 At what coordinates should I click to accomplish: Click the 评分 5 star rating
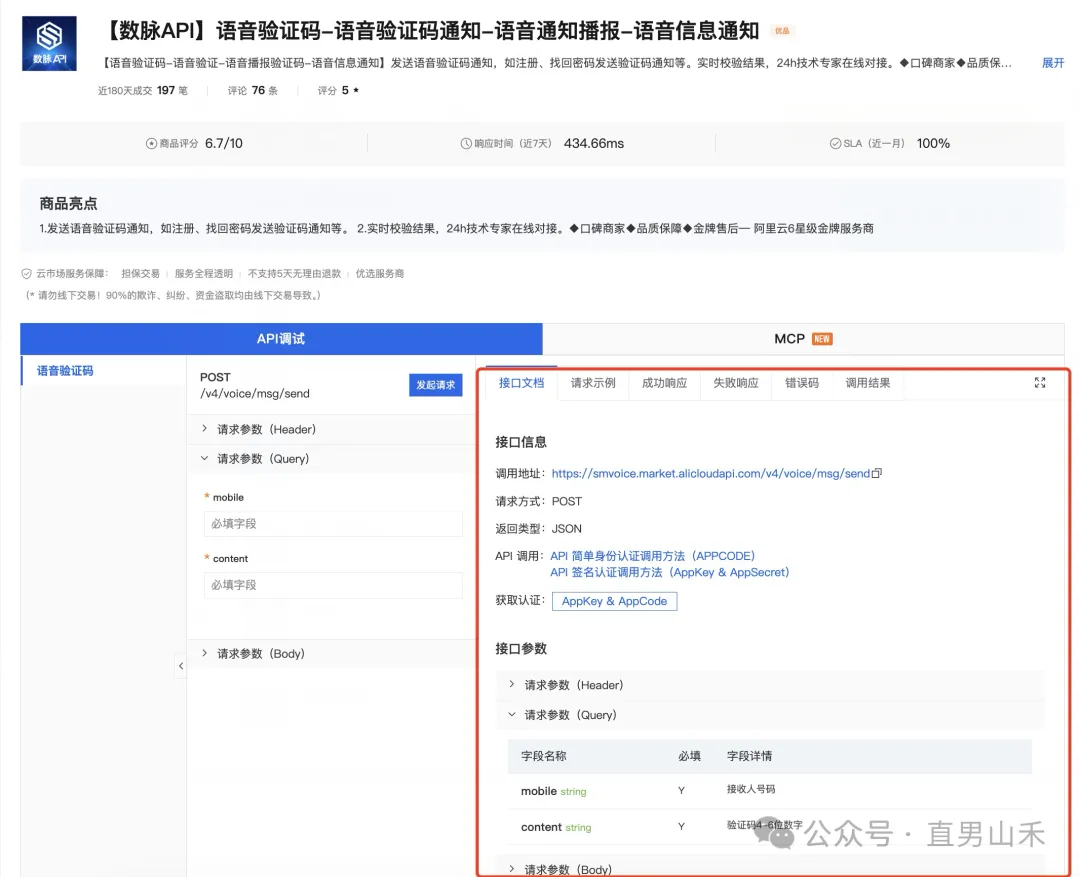click(x=338, y=90)
